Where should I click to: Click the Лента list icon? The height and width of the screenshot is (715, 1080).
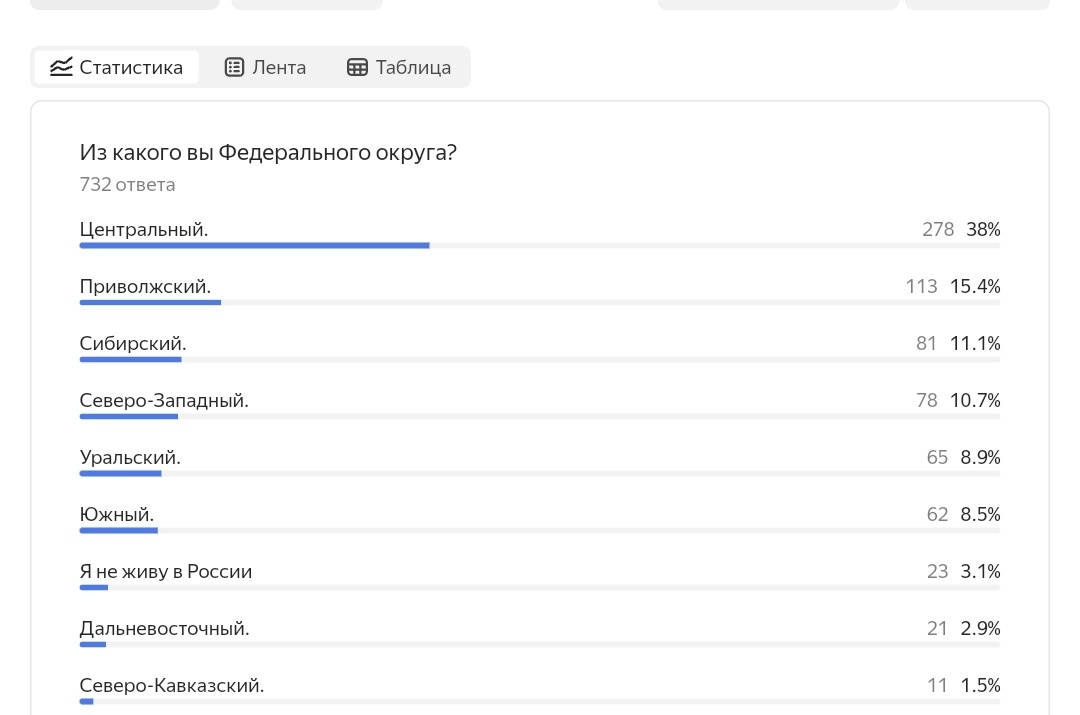234,68
